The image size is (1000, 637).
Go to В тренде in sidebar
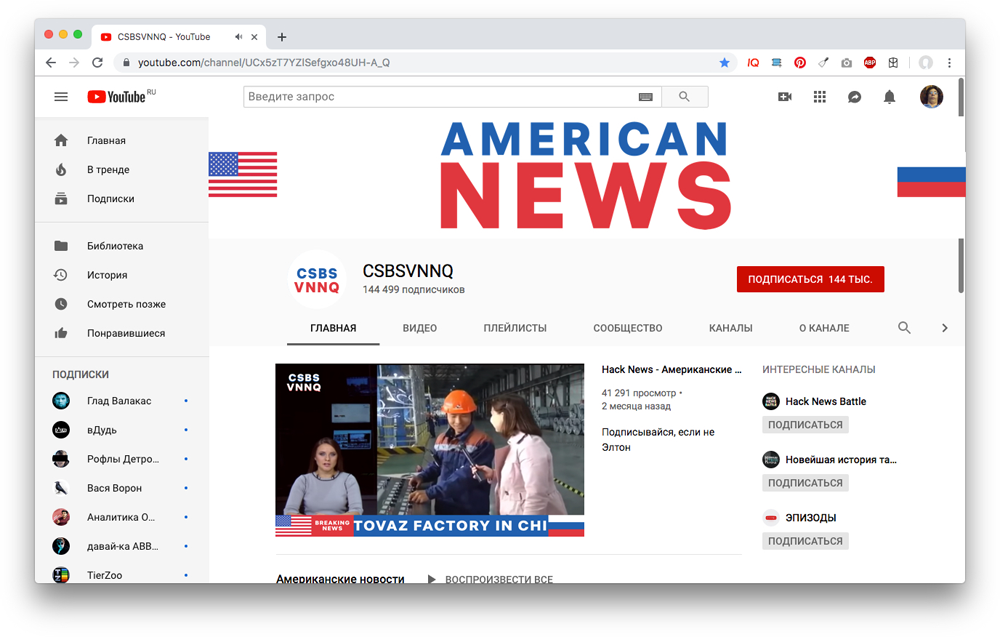pyautogui.click(x=108, y=170)
